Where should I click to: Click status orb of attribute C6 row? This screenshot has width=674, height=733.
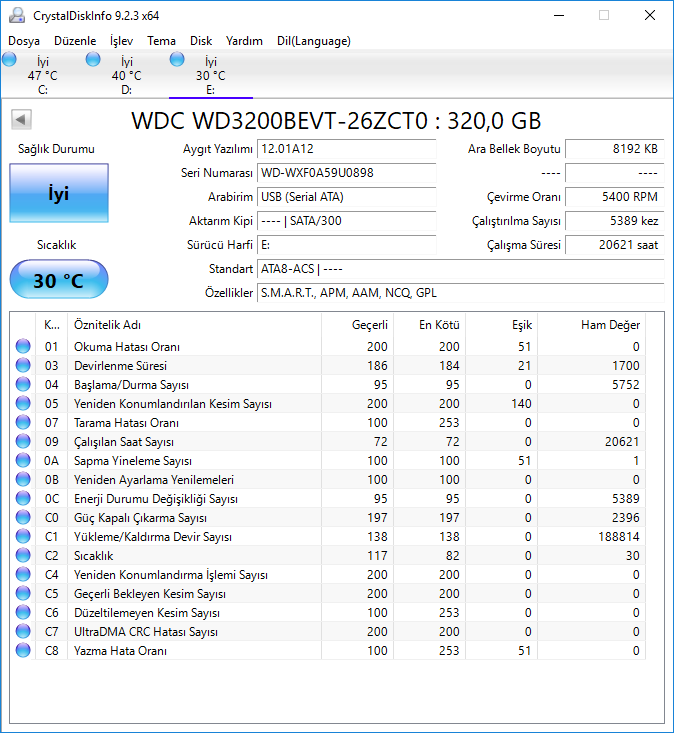click(23, 612)
